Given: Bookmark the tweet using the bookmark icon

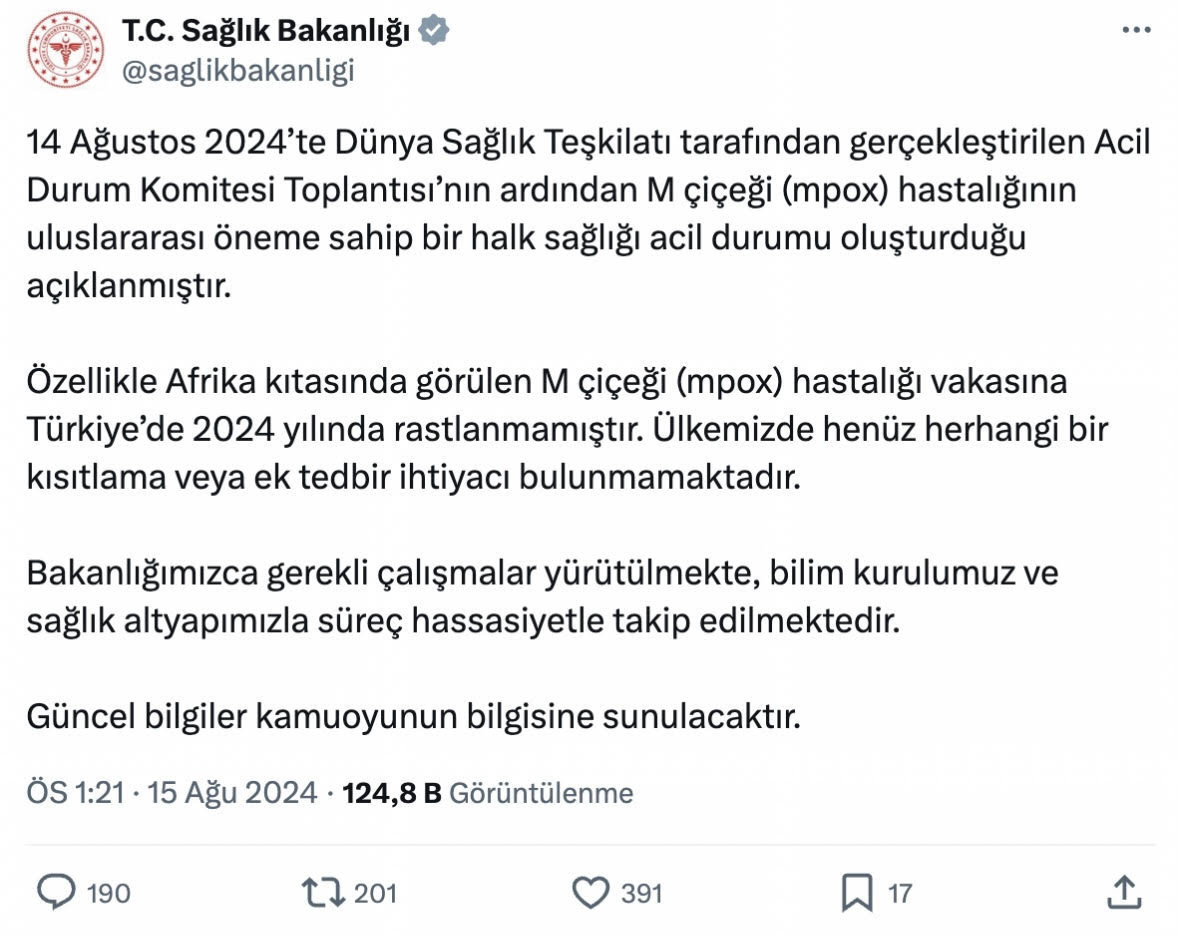Looking at the screenshot, I should coord(857,891).
